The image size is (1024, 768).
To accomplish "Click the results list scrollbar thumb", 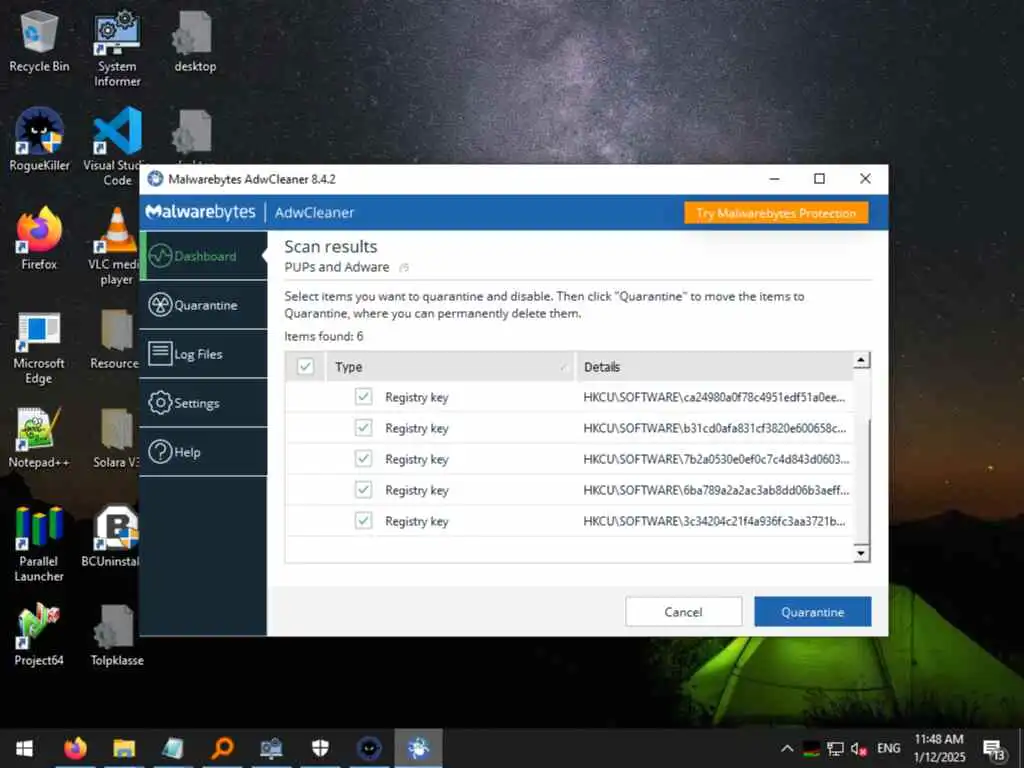I will pos(861,480).
